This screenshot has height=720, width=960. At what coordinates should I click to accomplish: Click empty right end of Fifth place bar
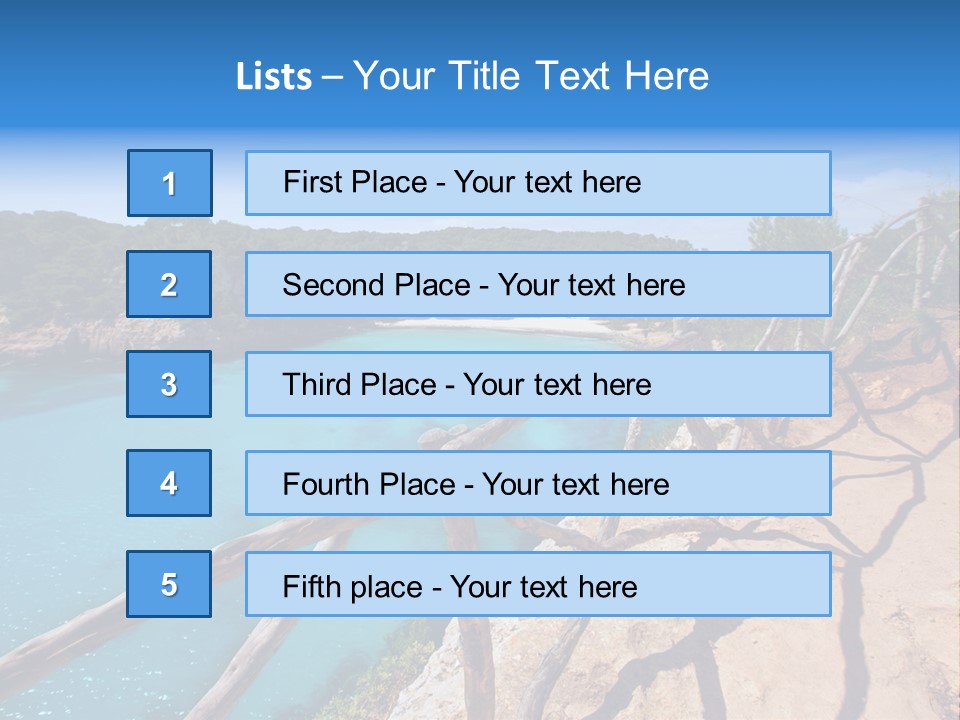pyautogui.click(x=760, y=584)
